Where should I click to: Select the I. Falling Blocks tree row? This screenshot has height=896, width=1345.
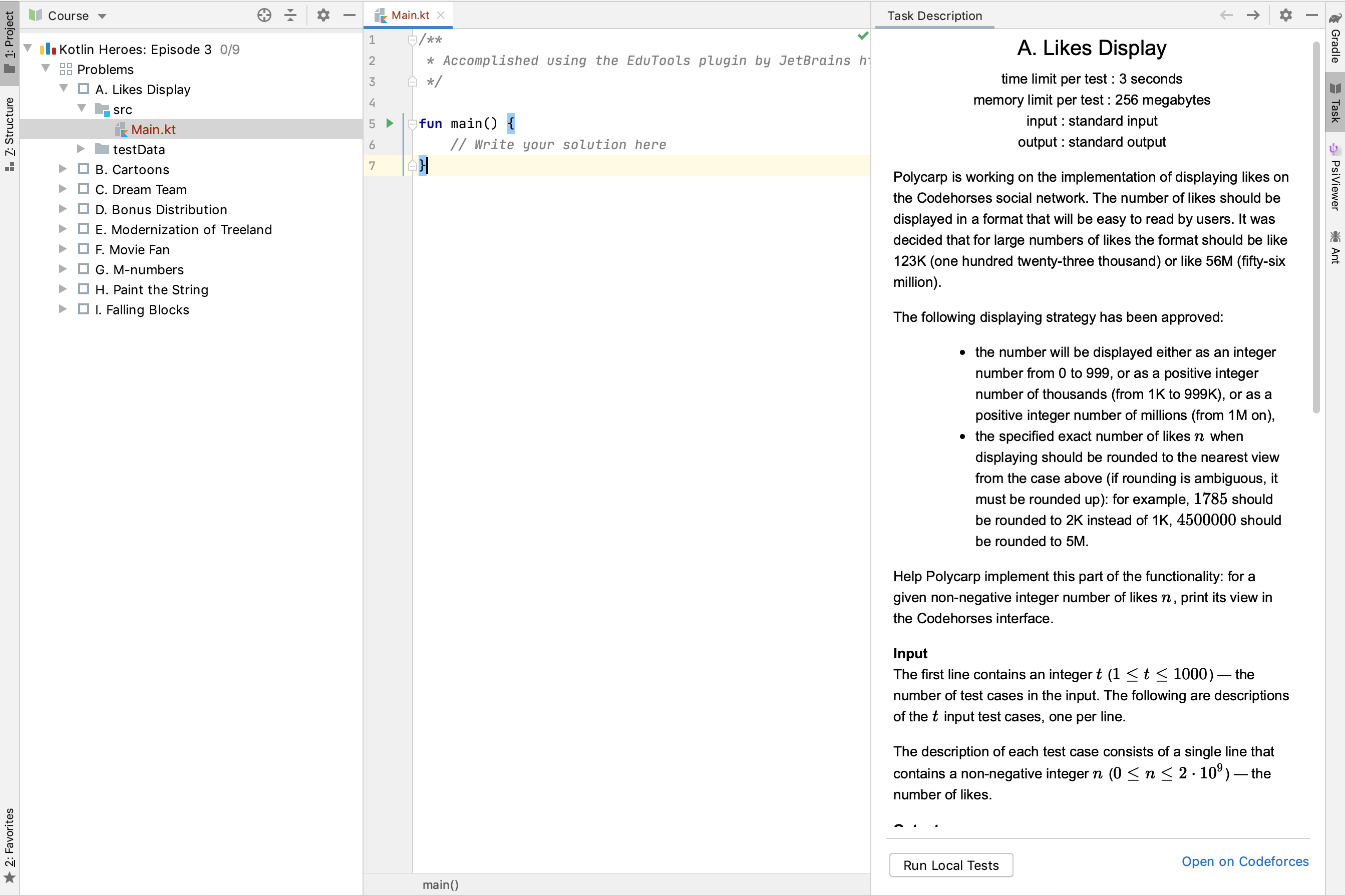(191, 310)
